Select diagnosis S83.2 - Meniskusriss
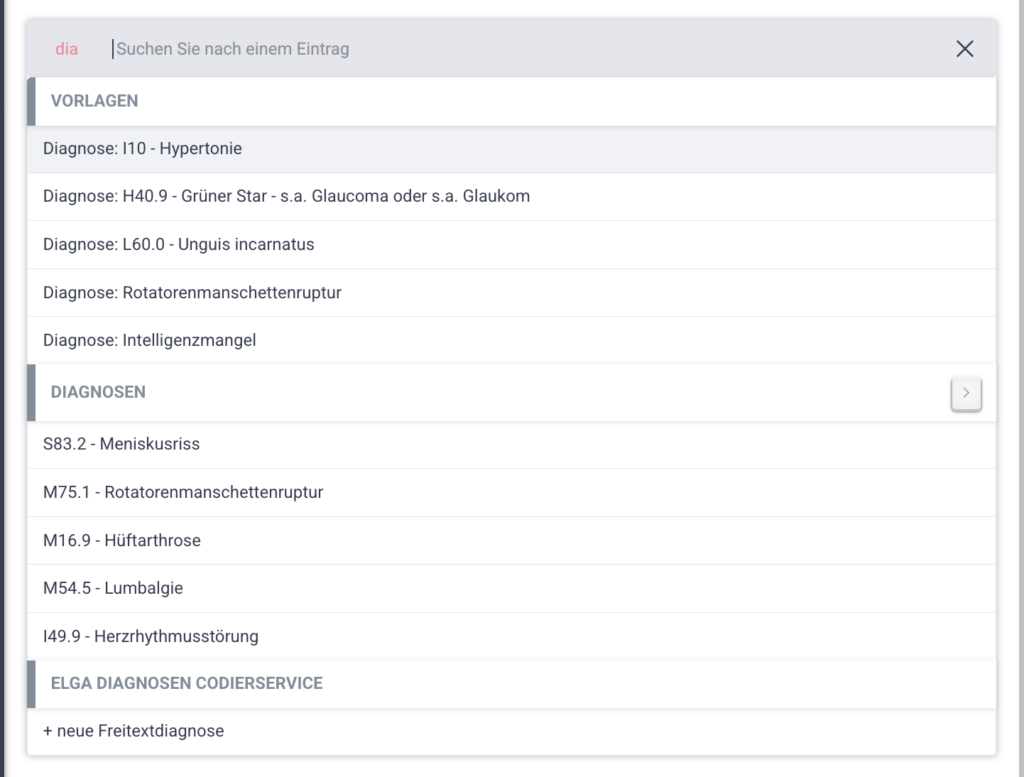The image size is (1024, 777). 121,444
